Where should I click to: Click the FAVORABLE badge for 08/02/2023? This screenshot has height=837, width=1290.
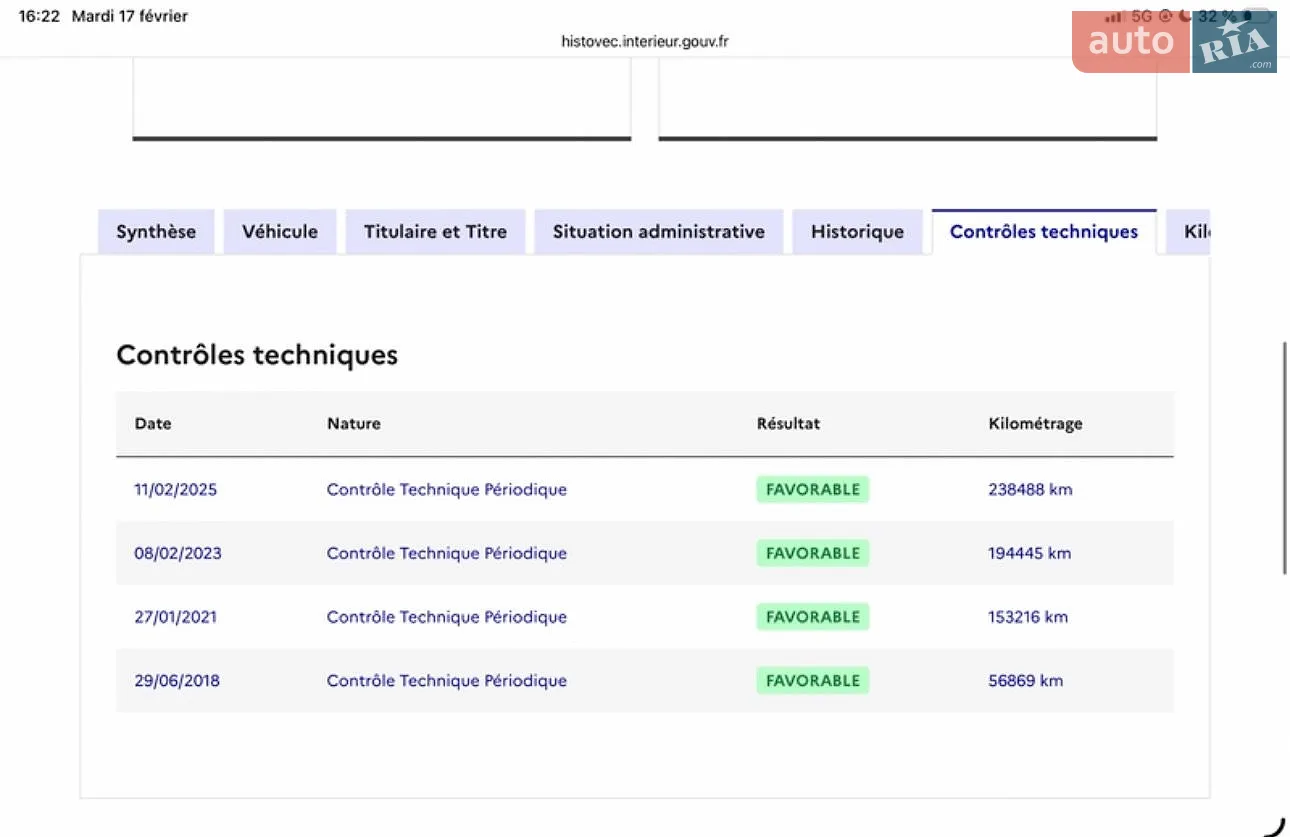[813, 553]
